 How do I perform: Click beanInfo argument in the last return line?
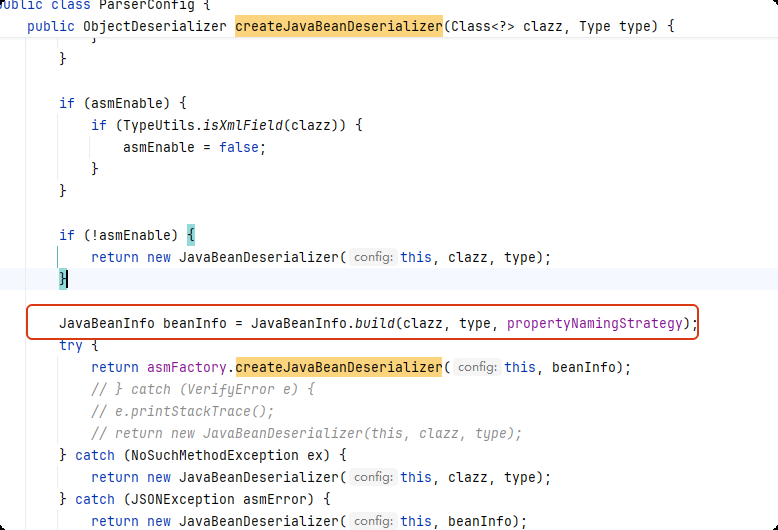[479, 521]
